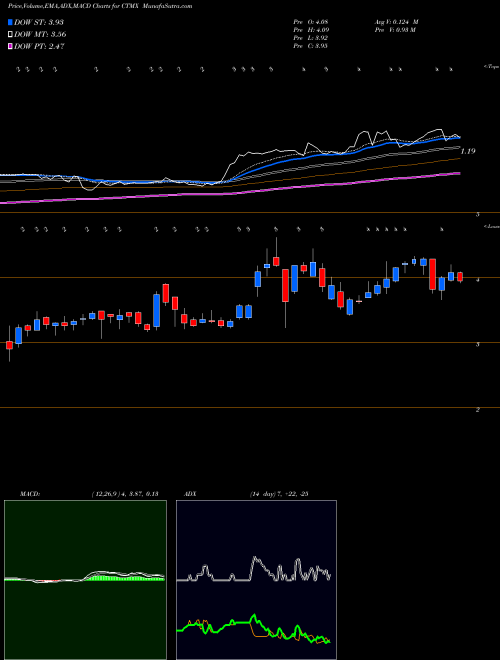Open the dark blue ADX indicator chart
Image resolution: width=500 pixels, height=660 pixels.
(256, 580)
